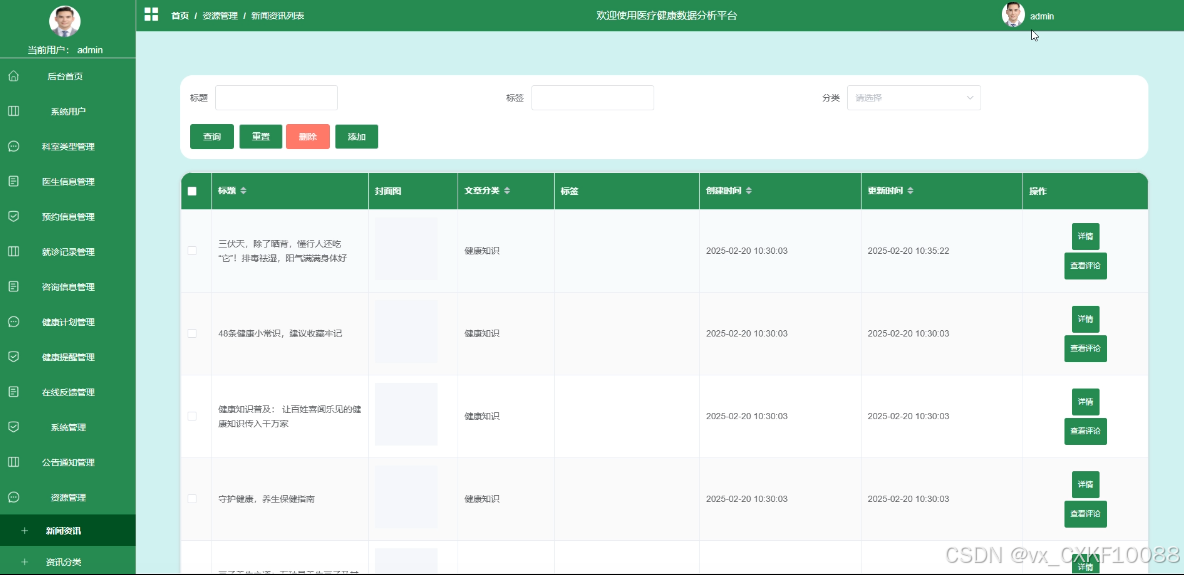Click the 封面图 column header
The image size is (1184, 575).
413,191
